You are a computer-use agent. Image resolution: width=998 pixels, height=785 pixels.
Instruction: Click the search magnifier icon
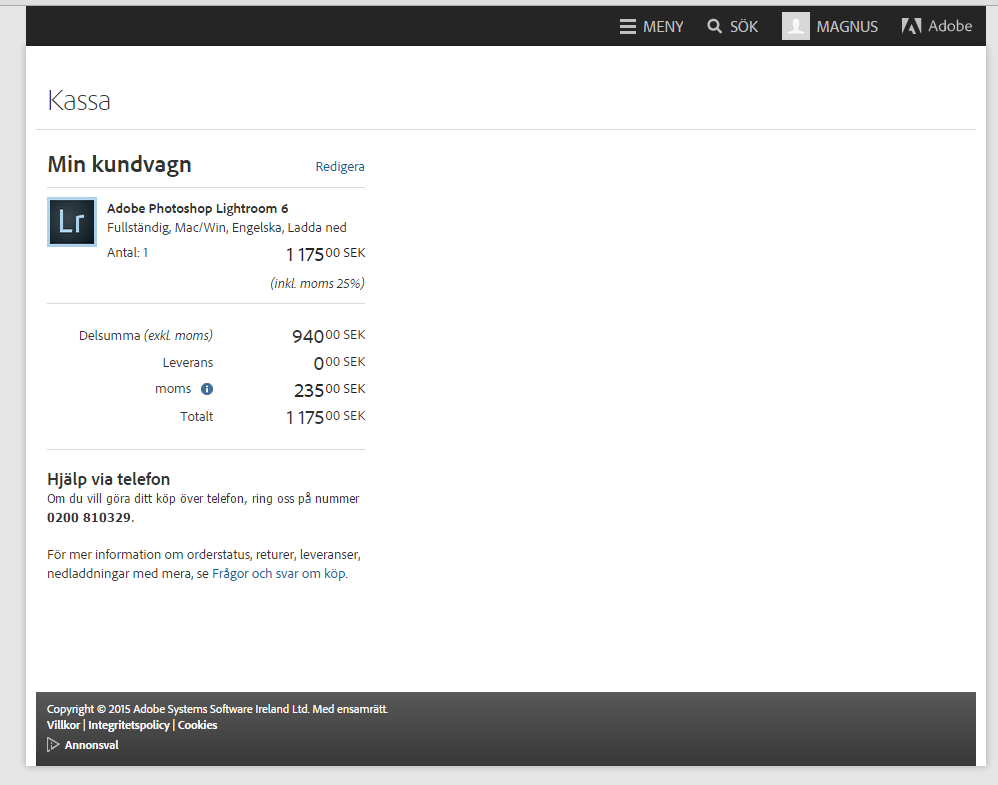coord(715,26)
